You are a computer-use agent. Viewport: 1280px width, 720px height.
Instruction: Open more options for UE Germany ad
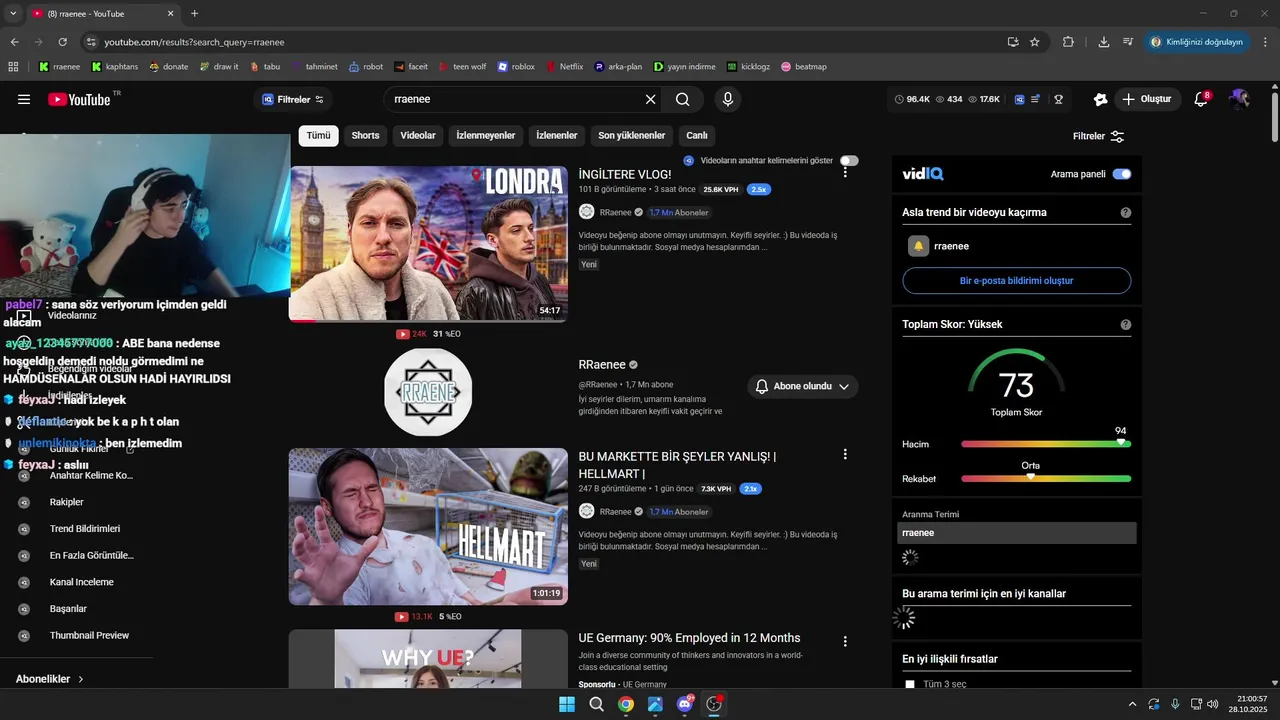(845, 641)
